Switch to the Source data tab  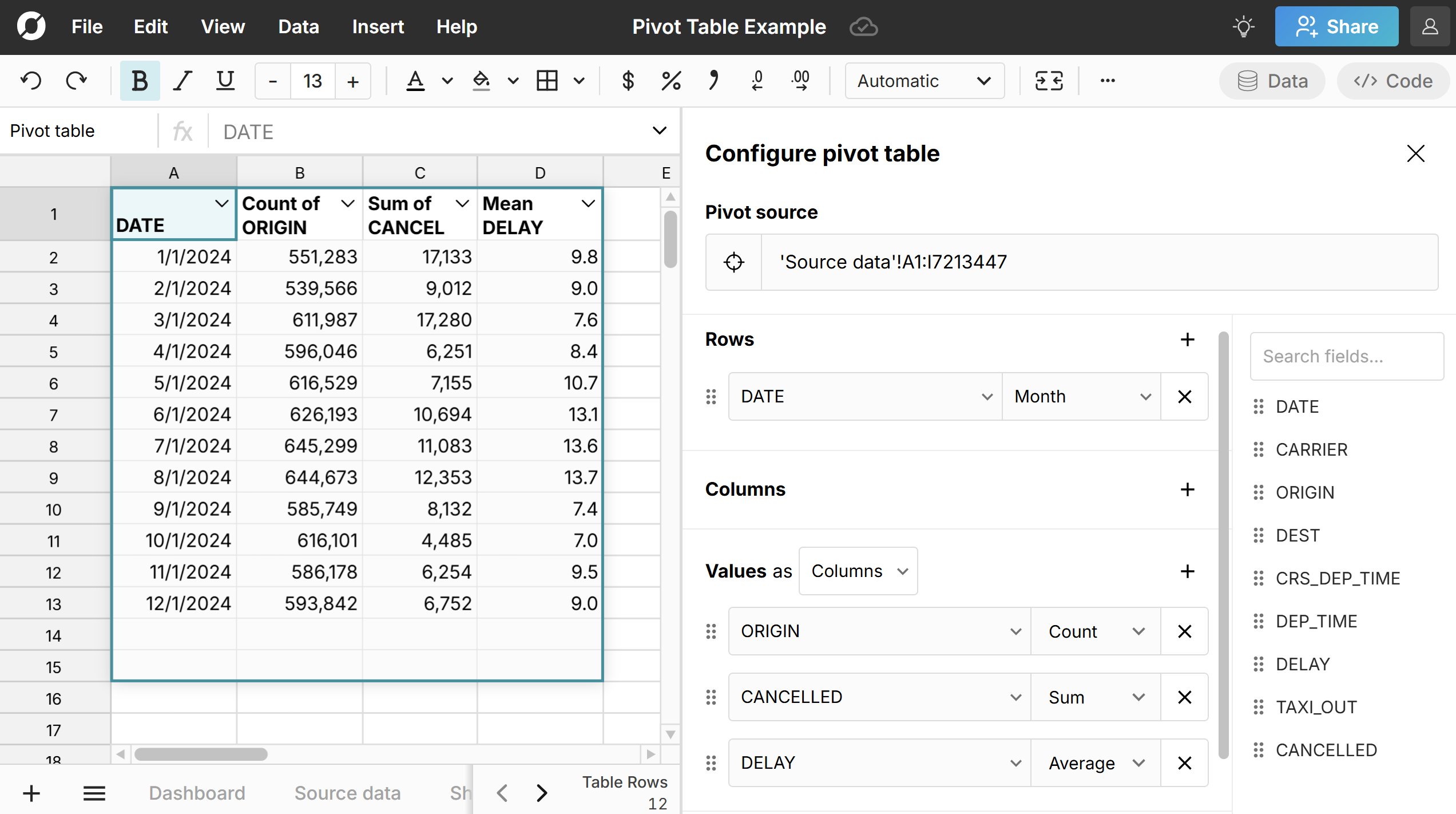(347, 793)
